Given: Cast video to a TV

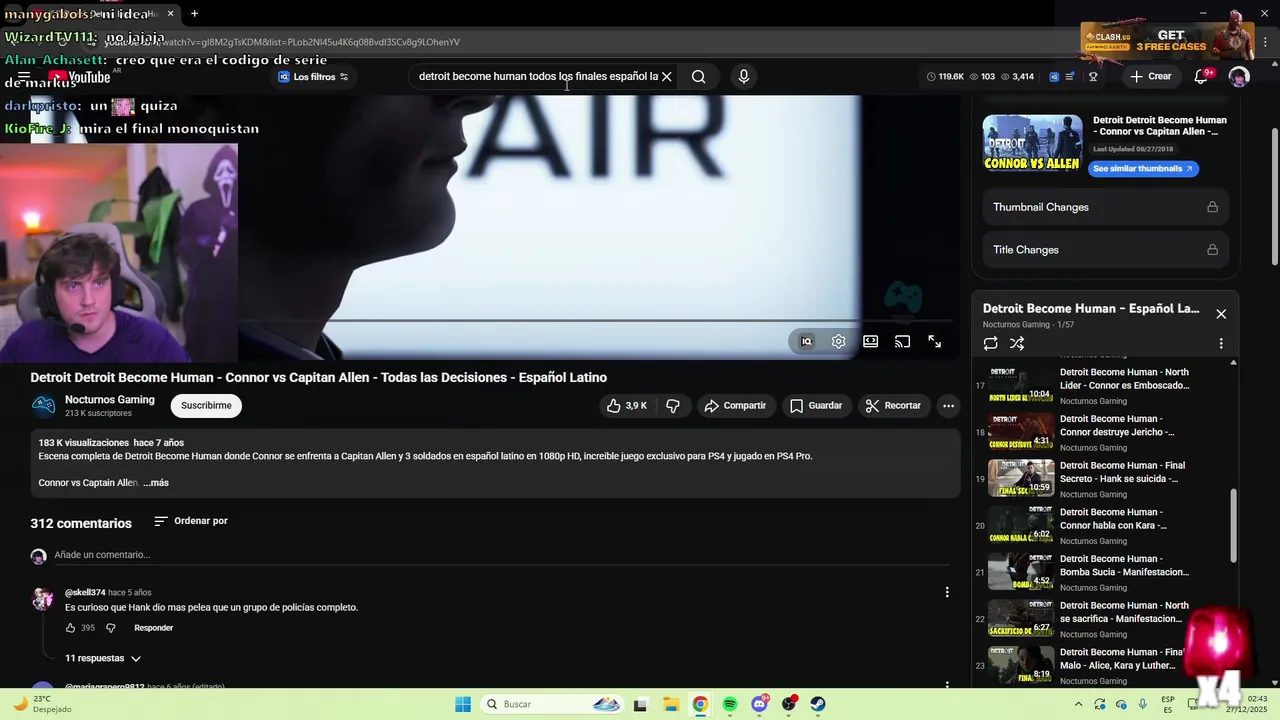Looking at the screenshot, I should (902, 342).
